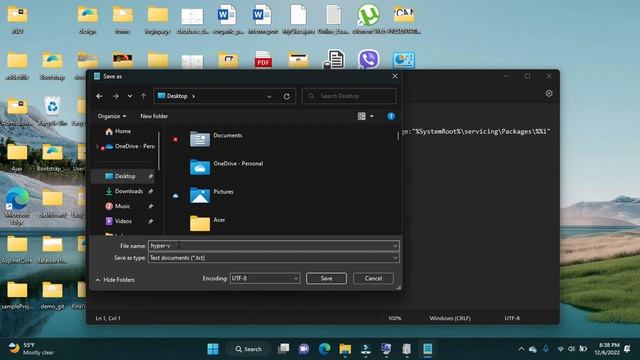
Task: Click the Search Desktop field
Action: click(349, 96)
